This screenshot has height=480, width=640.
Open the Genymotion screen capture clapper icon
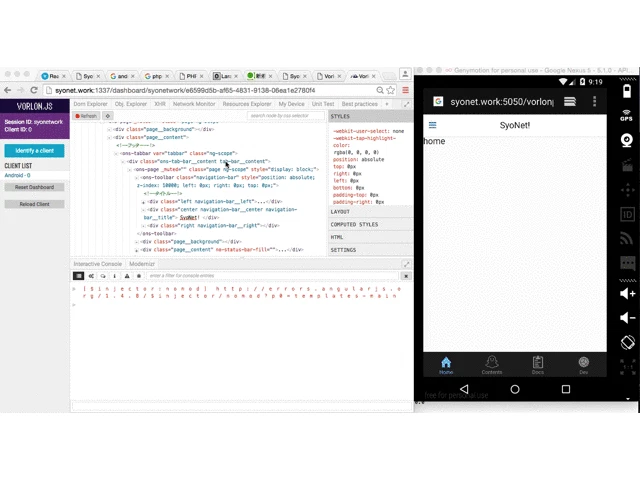coord(627,165)
